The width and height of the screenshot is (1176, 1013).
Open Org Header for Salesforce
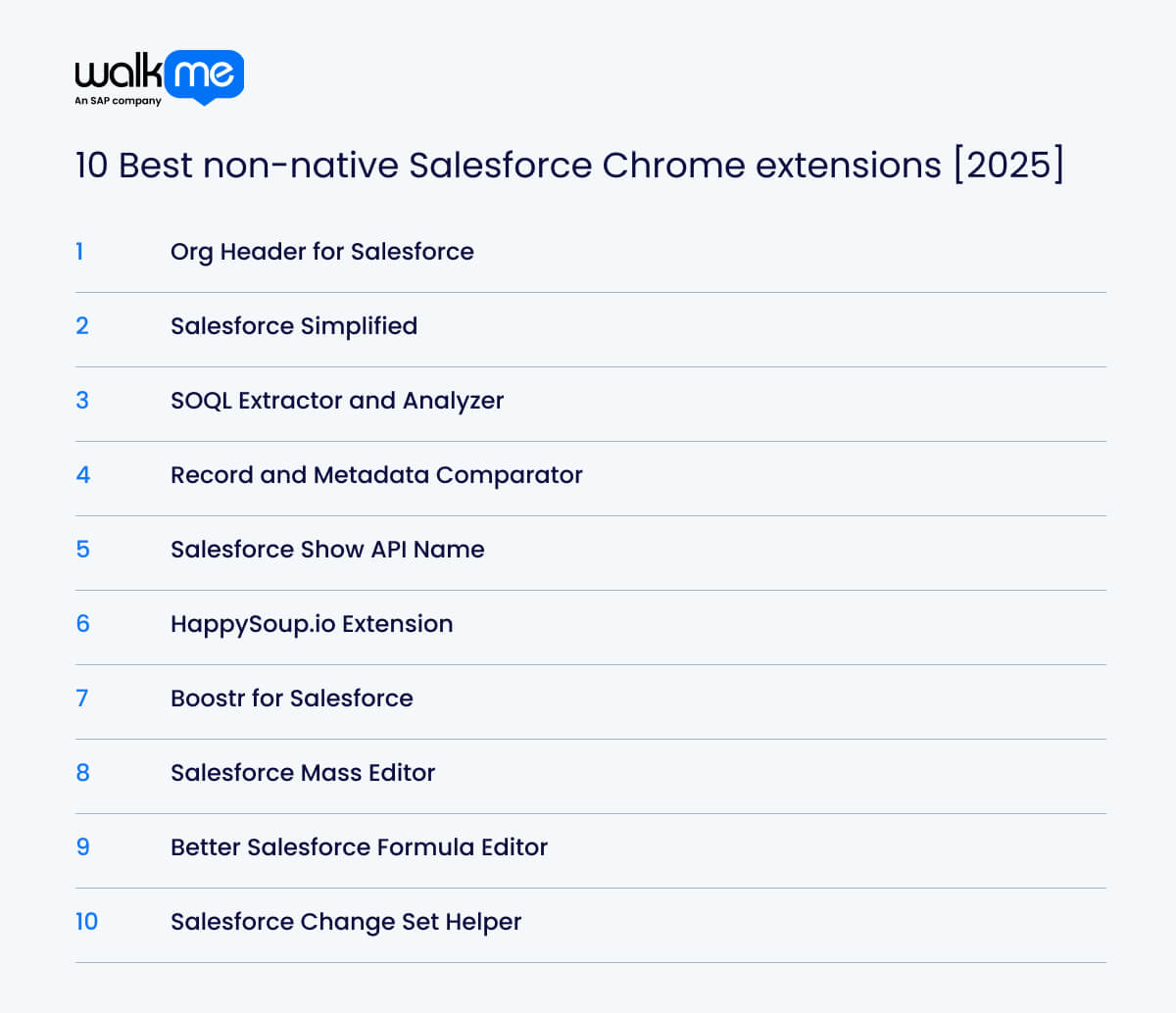pyautogui.click(x=322, y=252)
